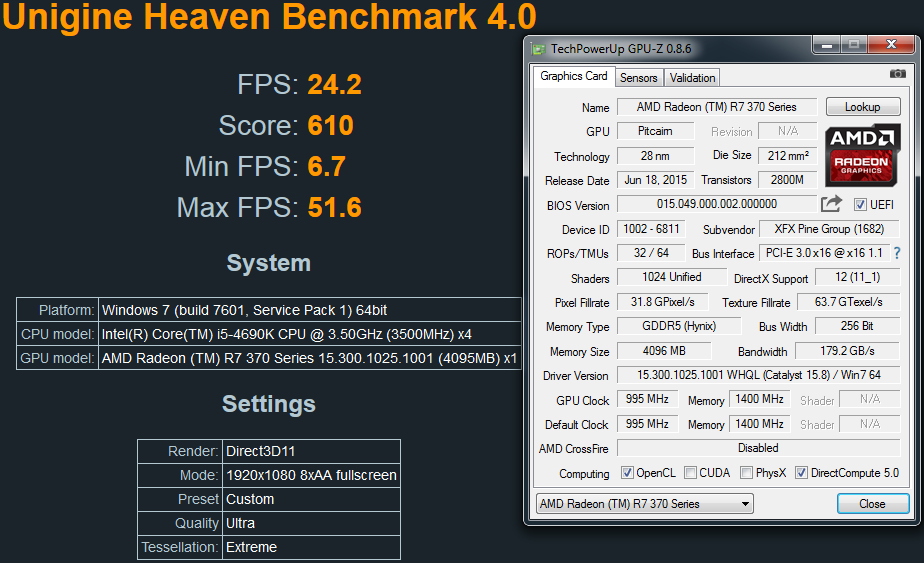Click the GPU field showing Pitcairn
This screenshot has width=924, height=563.
coord(655,131)
